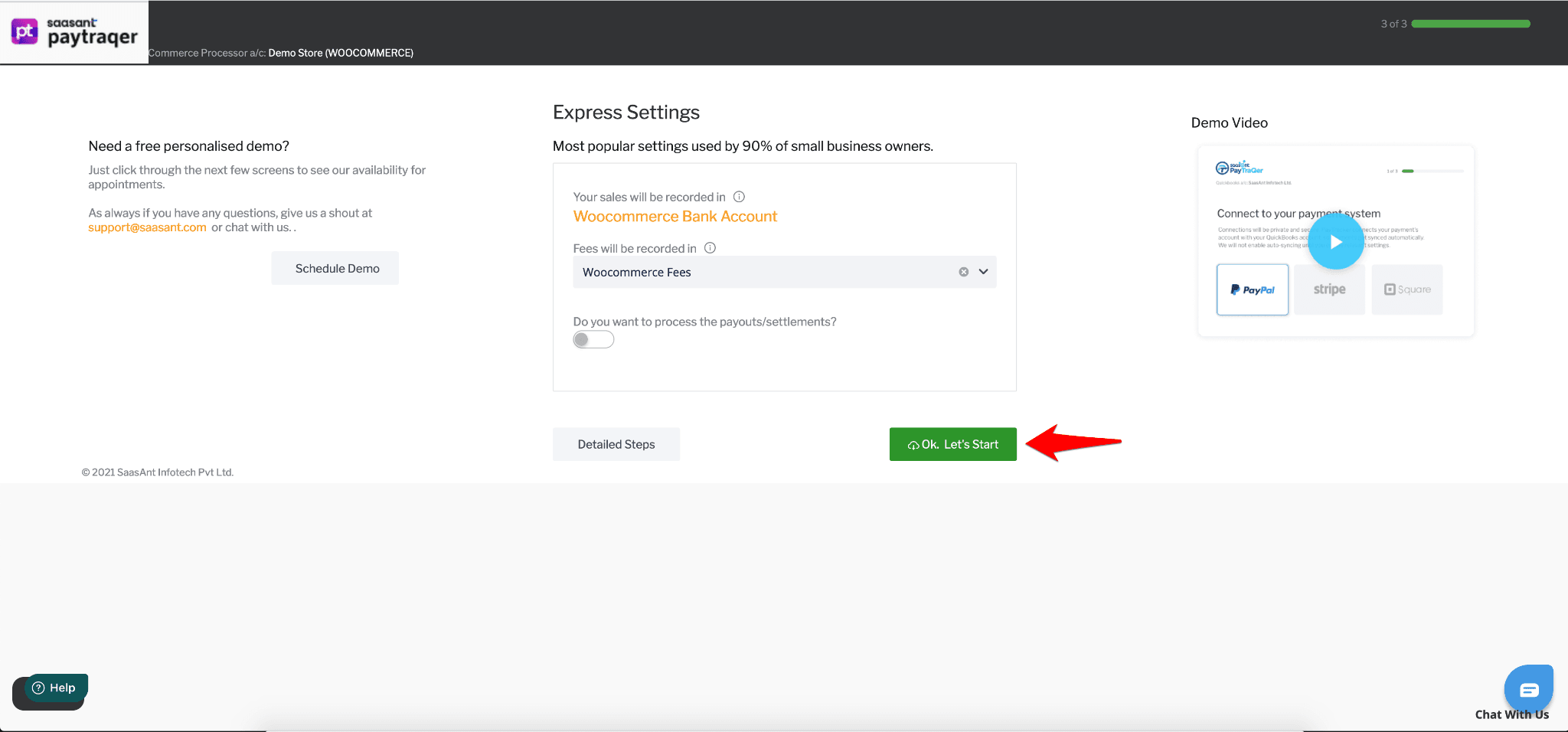The image size is (1568, 732).
Task: Expand the Woocommerce Fees dropdown arrow
Action: click(x=984, y=272)
